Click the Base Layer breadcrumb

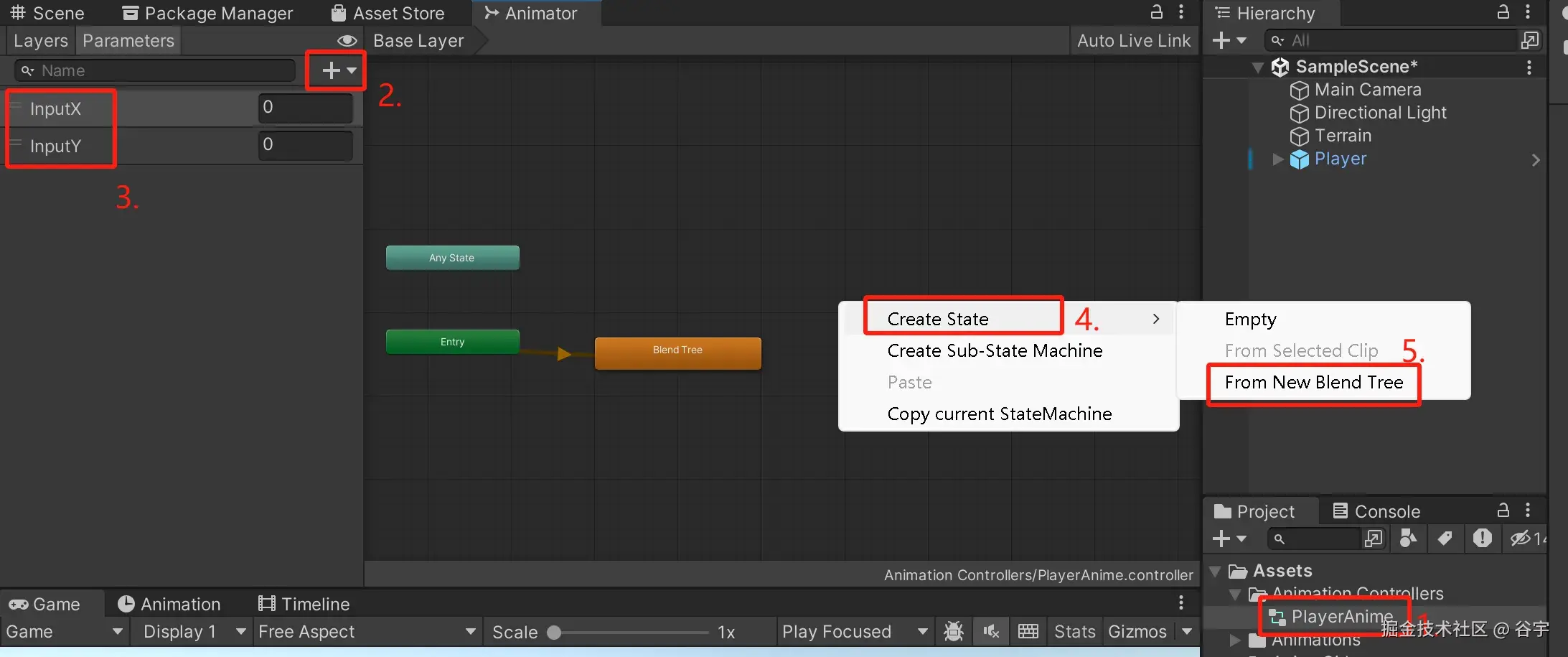click(x=418, y=41)
